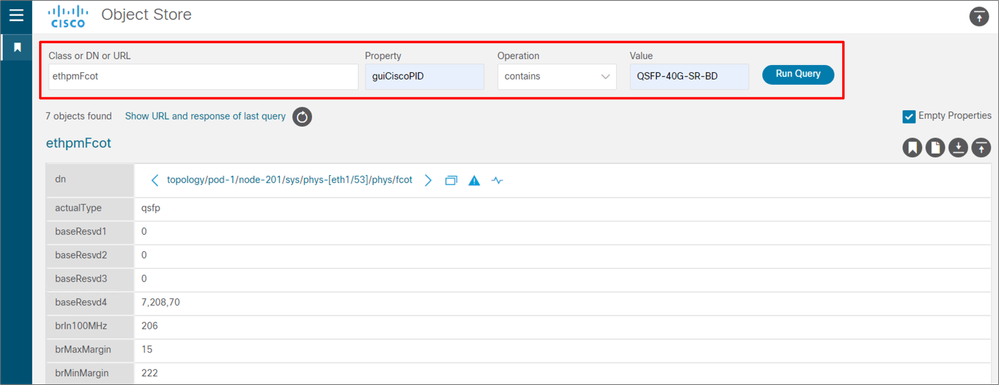Viewport: 999px width, 385px height.
Task: Focus the Value field with QSFP-40G-SR-BD
Action: coord(689,76)
